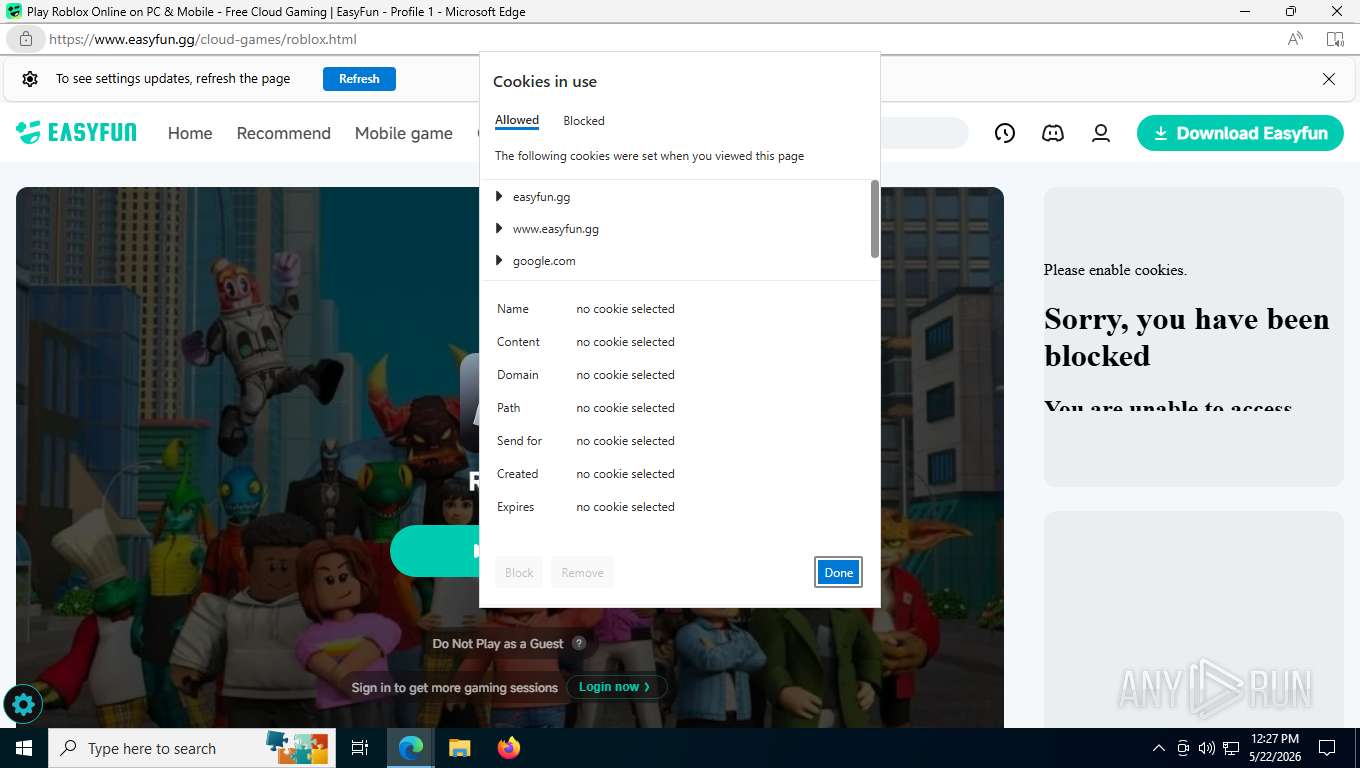Open Microsoft Edge taskbar icon
This screenshot has height=768, width=1360.
411,748
